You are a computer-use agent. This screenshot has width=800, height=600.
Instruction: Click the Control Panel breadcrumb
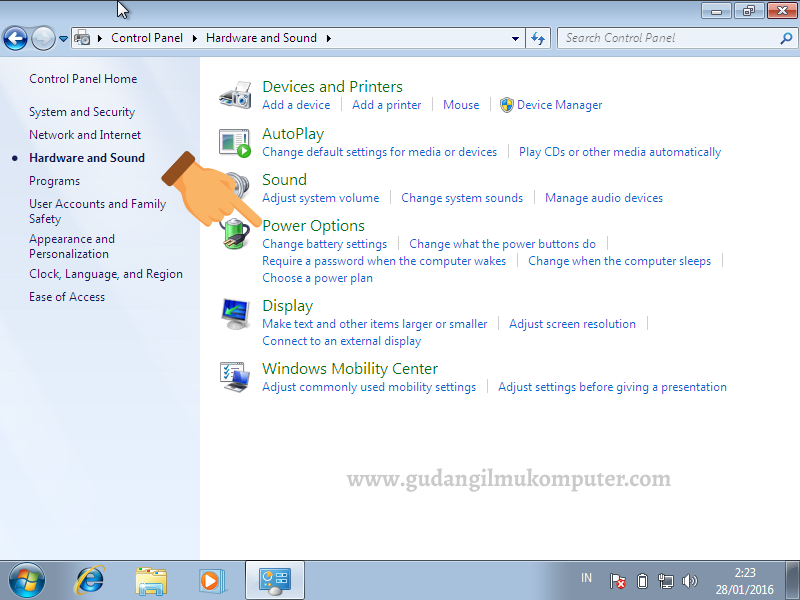(x=147, y=38)
